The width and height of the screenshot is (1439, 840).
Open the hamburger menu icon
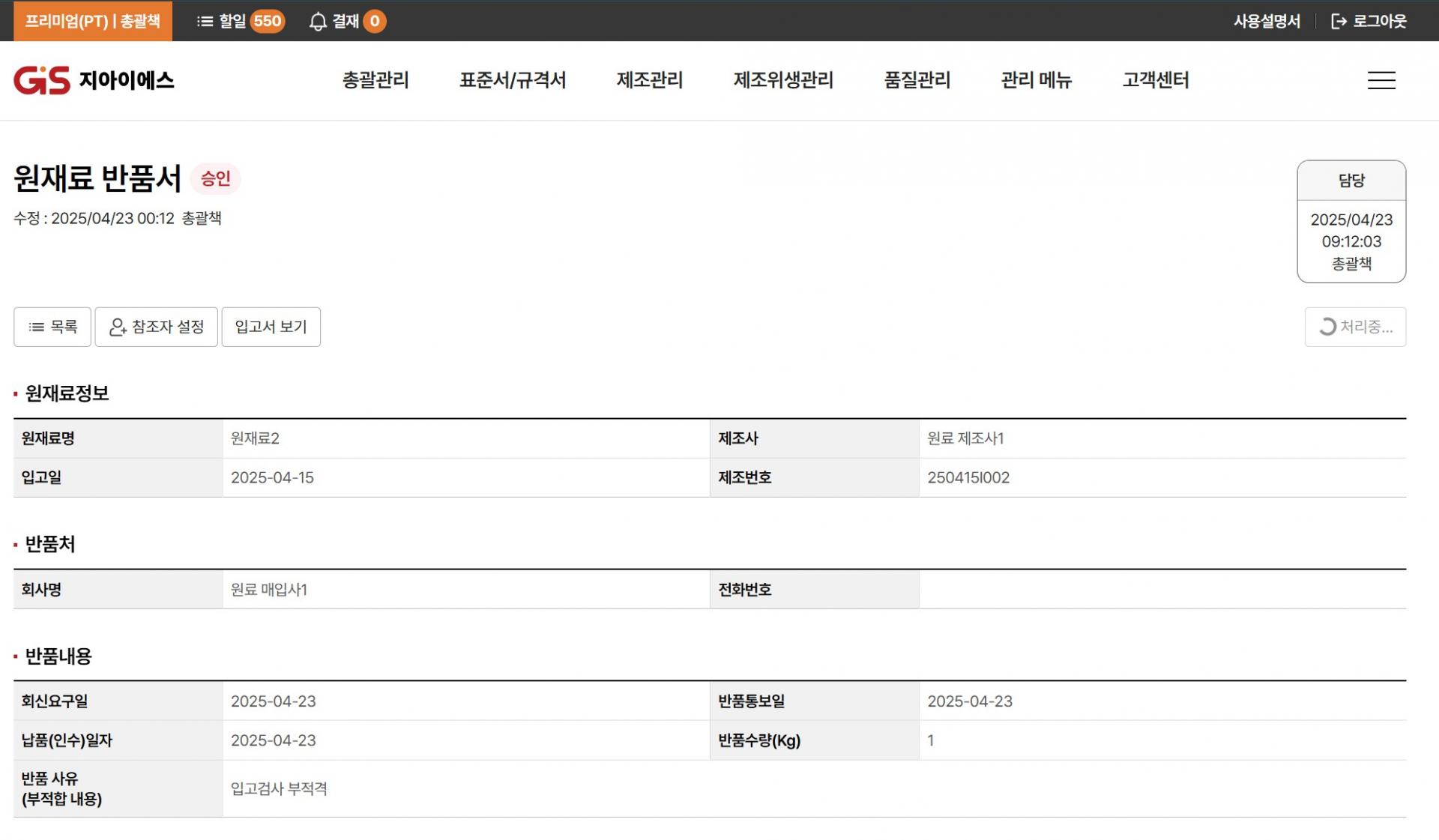[x=1381, y=80]
